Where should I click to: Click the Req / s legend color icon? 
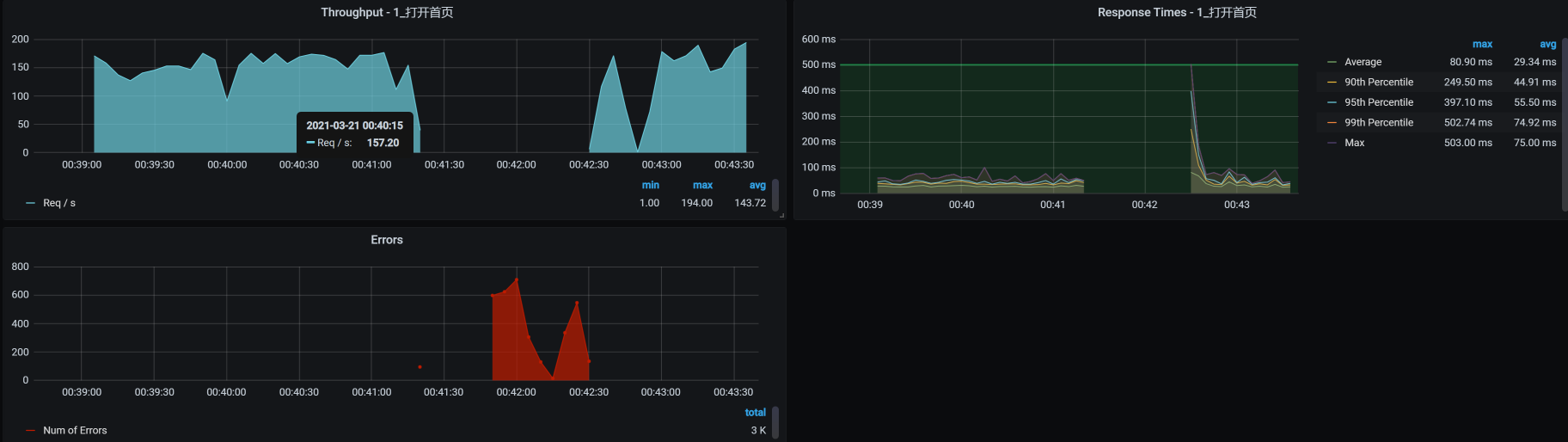point(31,204)
